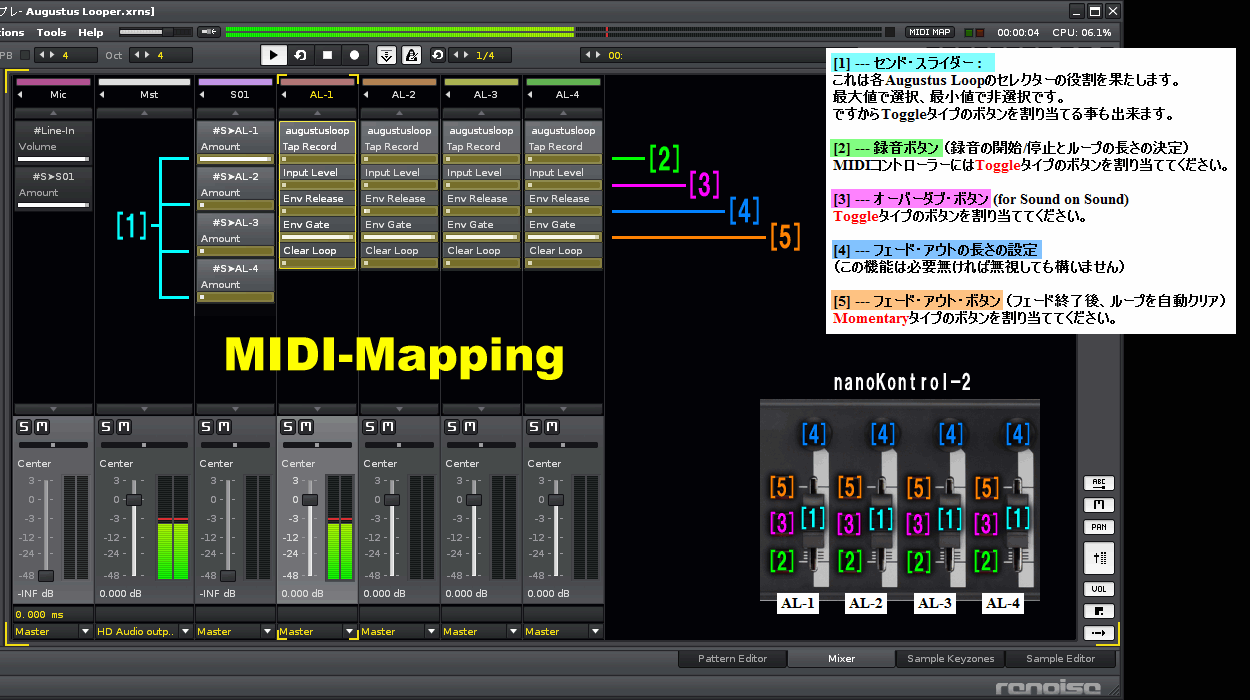
Task: Click the Mst track volume fader handle
Action: 134,500
